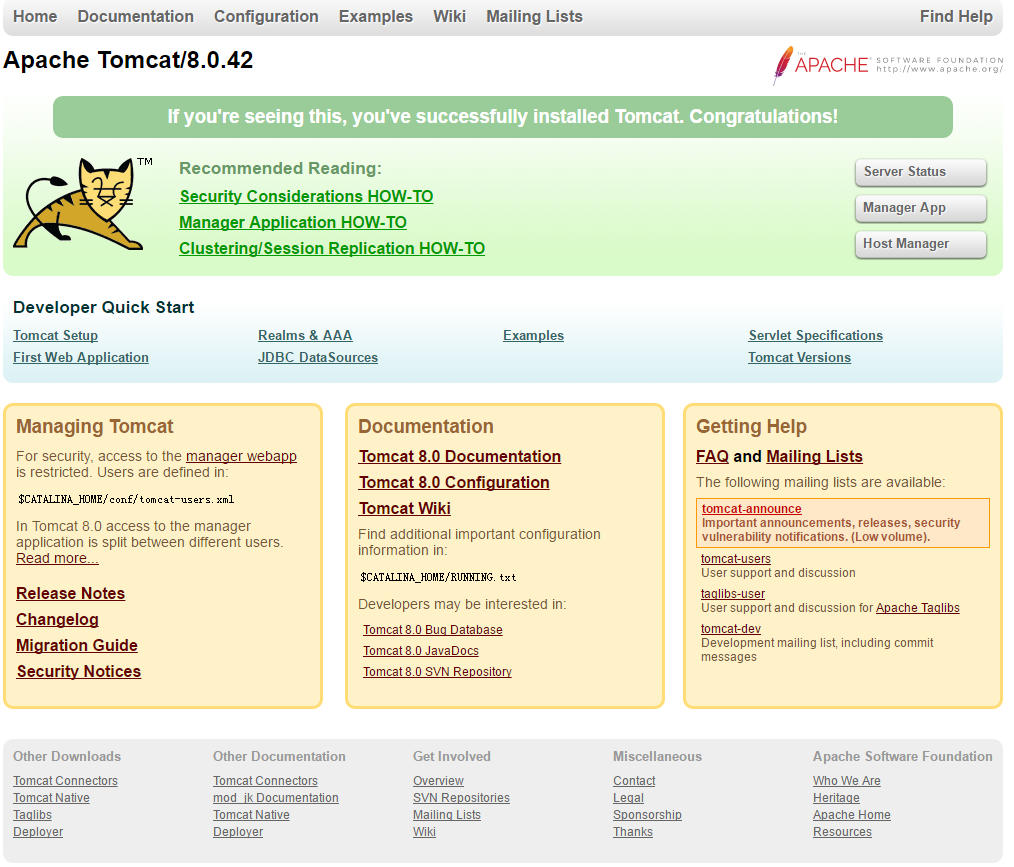Open the Tomcat Setup quick start link

56,336
